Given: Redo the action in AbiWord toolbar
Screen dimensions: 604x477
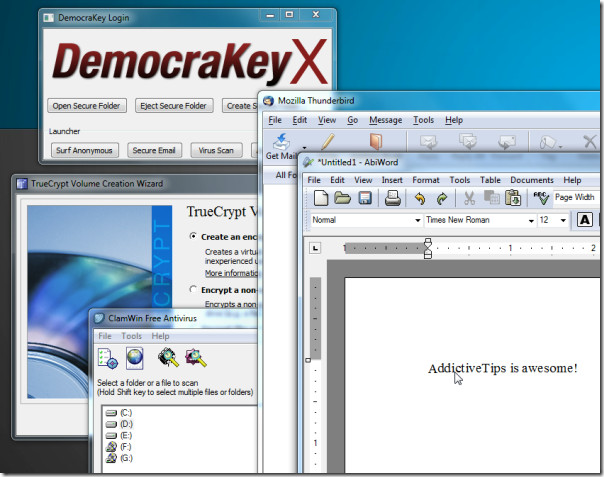Looking at the screenshot, I should point(442,198).
